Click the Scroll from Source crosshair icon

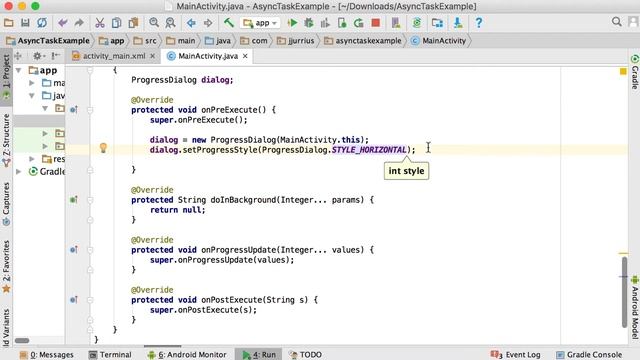coord(18,56)
